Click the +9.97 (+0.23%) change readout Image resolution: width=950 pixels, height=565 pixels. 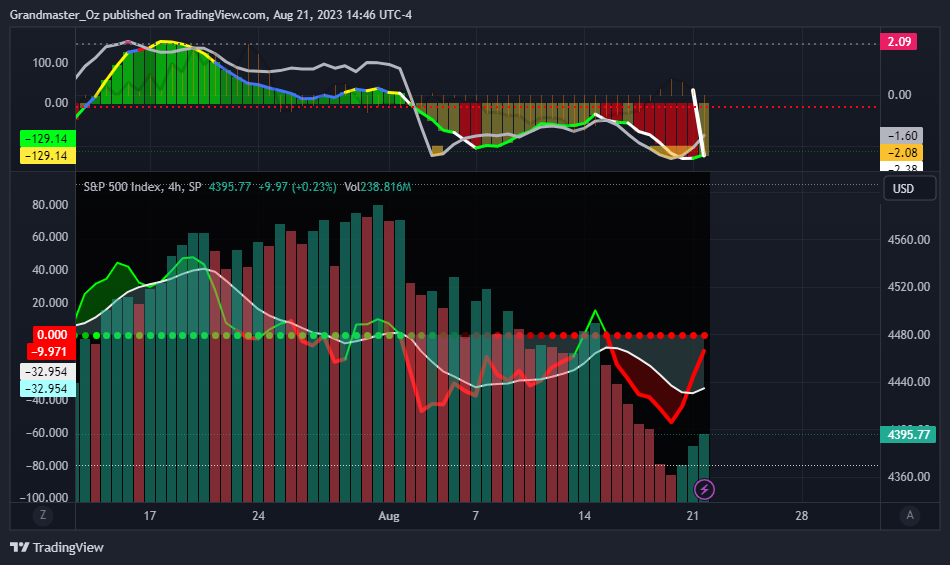tap(297, 187)
